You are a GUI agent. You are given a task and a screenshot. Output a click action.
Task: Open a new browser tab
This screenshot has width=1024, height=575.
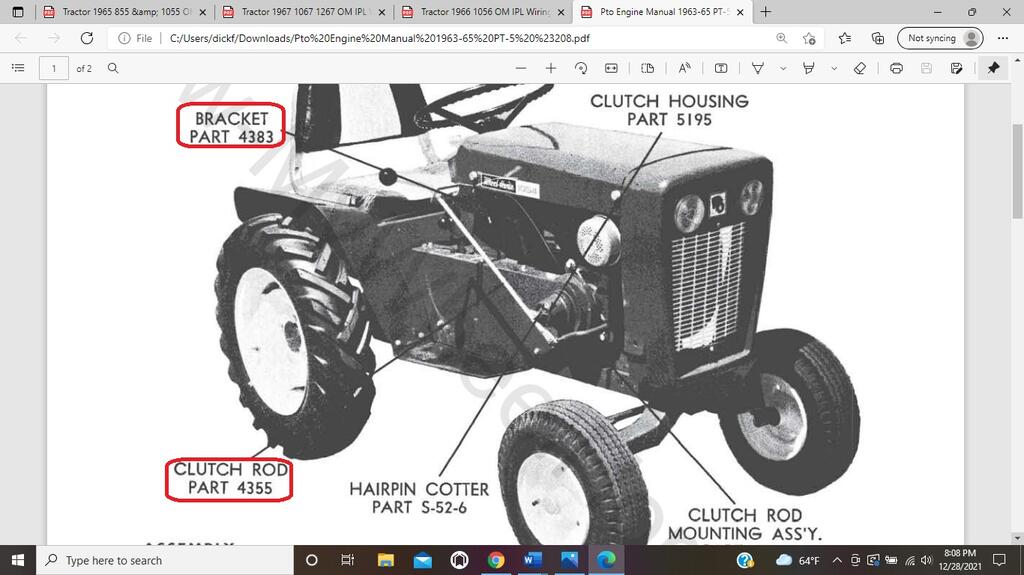click(765, 12)
